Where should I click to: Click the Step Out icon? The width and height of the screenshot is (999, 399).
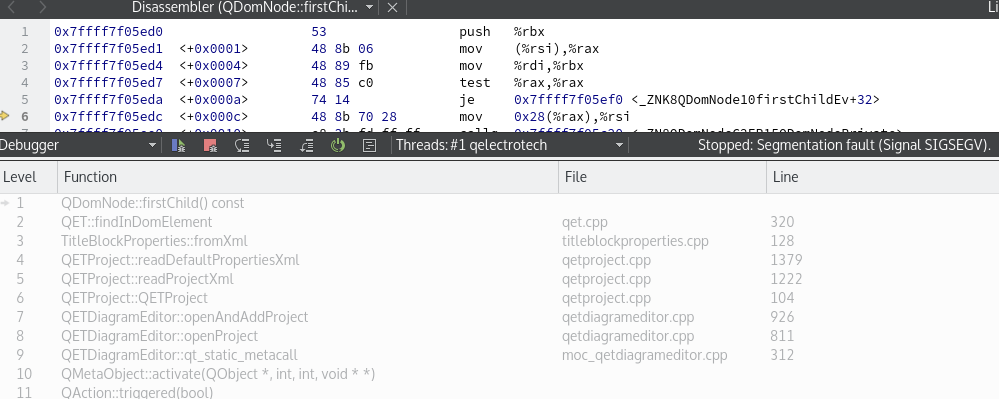tap(306, 145)
